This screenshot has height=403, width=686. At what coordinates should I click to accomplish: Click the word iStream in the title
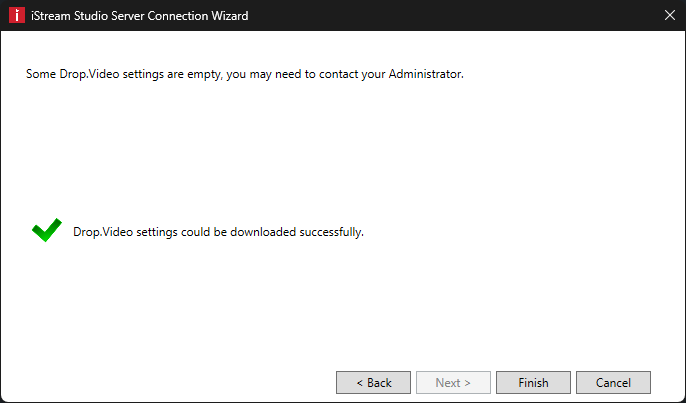coord(50,16)
